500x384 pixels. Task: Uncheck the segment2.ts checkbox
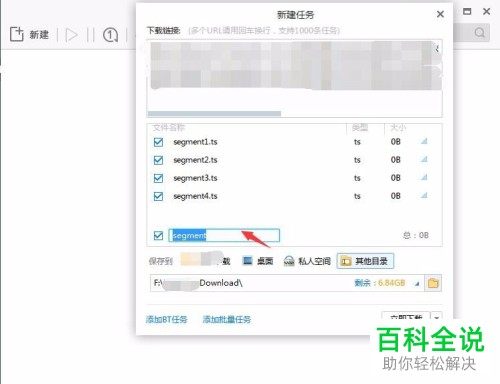pos(158,160)
